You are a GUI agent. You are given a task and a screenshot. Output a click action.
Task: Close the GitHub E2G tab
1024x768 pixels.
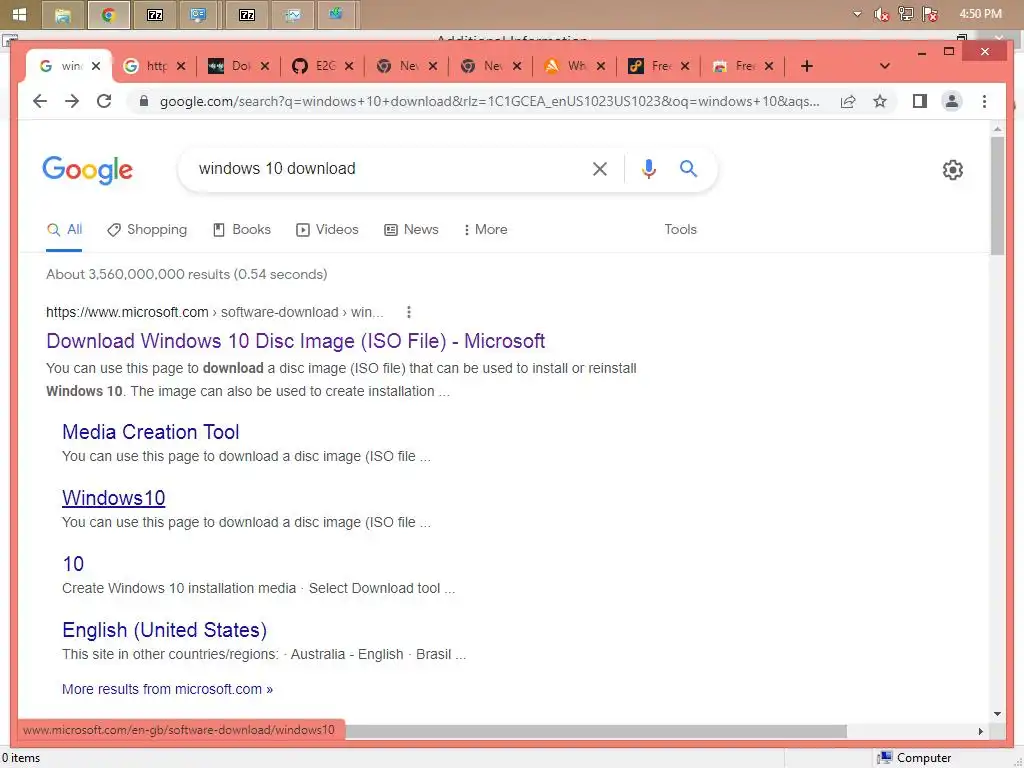(349, 66)
